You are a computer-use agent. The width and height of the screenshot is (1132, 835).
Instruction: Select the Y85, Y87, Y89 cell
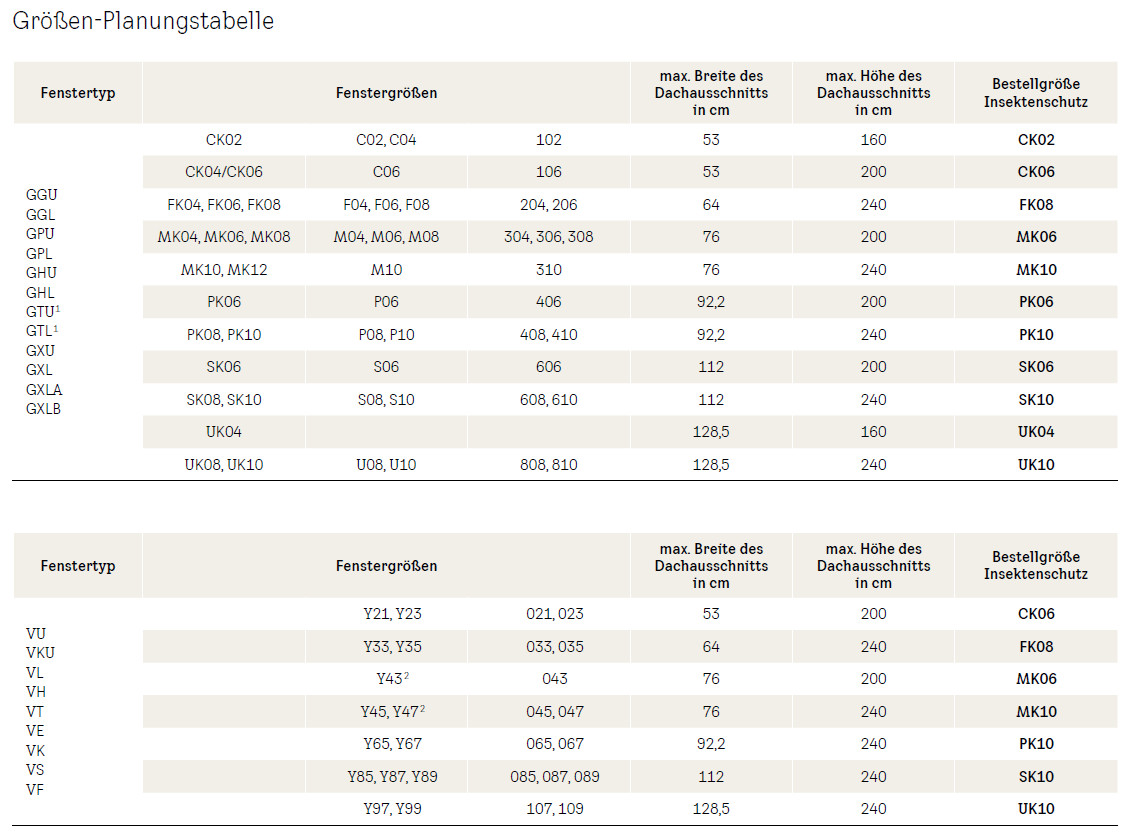point(392,776)
